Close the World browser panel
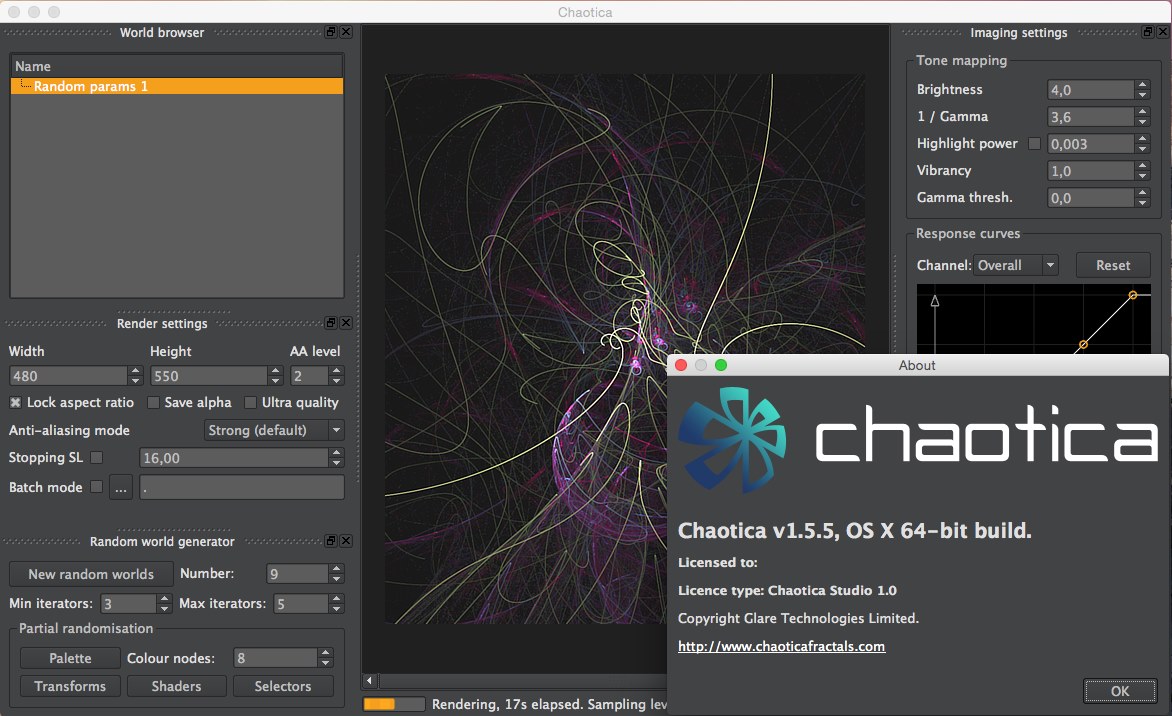Image resolution: width=1172 pixels, height=716 pixels. coord(346,32)
